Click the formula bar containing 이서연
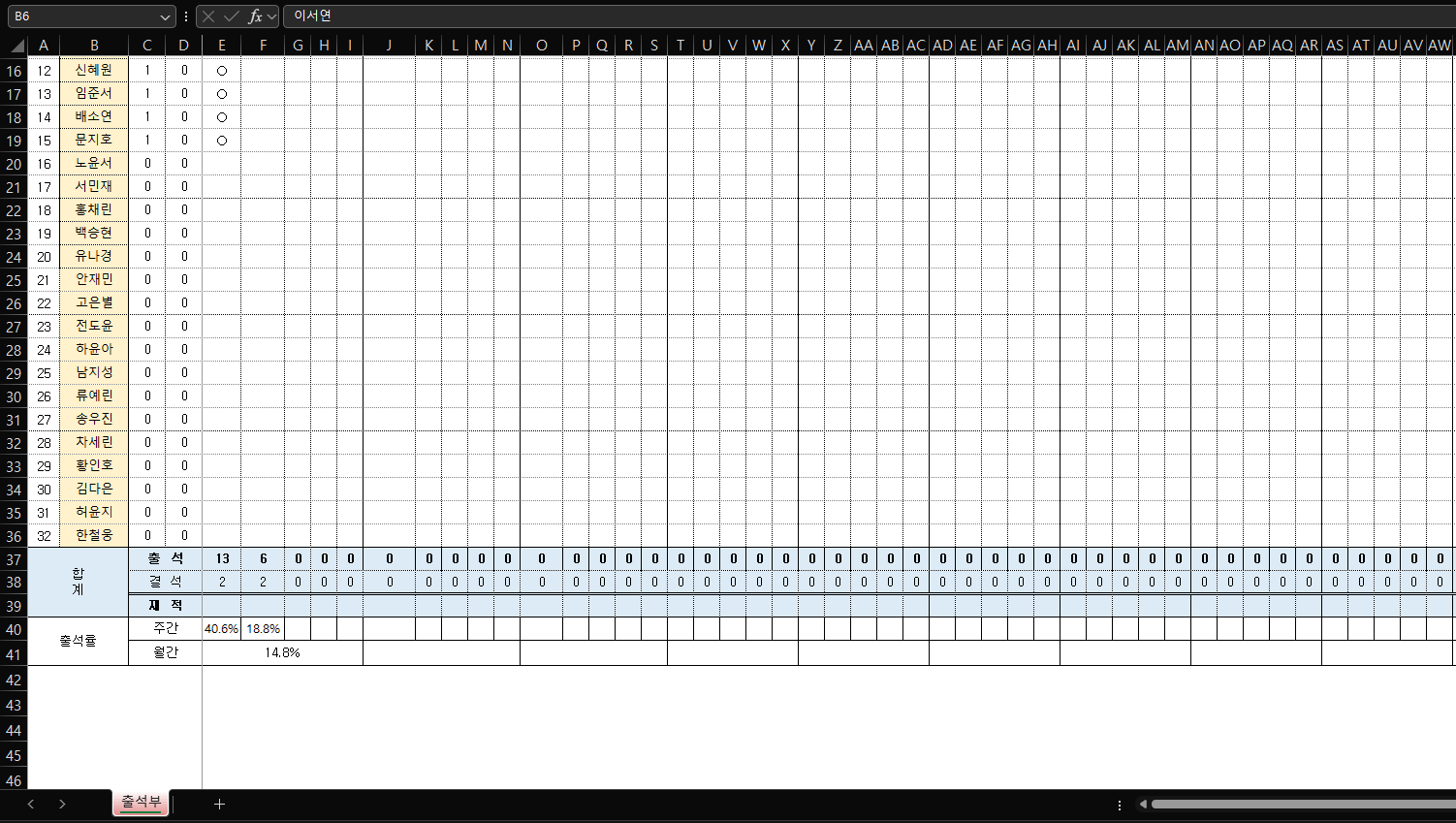1456x823 pixels. (863, 16)
